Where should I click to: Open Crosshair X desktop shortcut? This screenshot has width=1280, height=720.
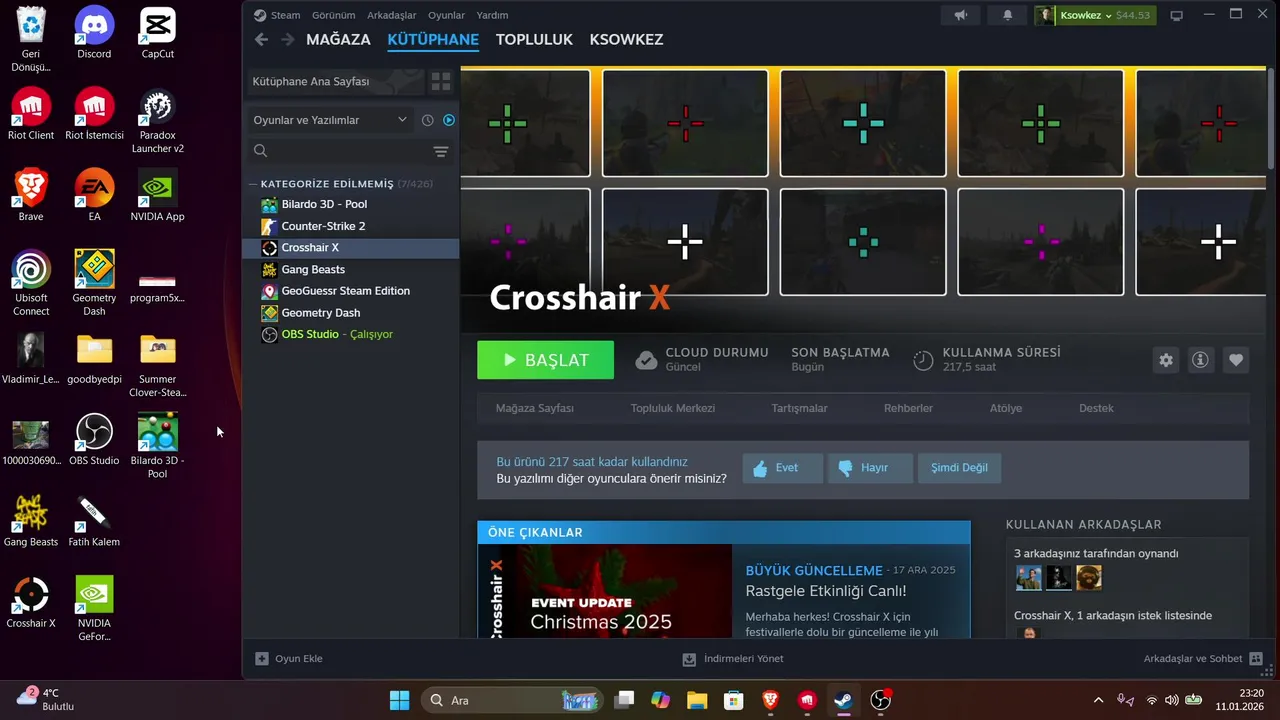(x=31, y=602)
